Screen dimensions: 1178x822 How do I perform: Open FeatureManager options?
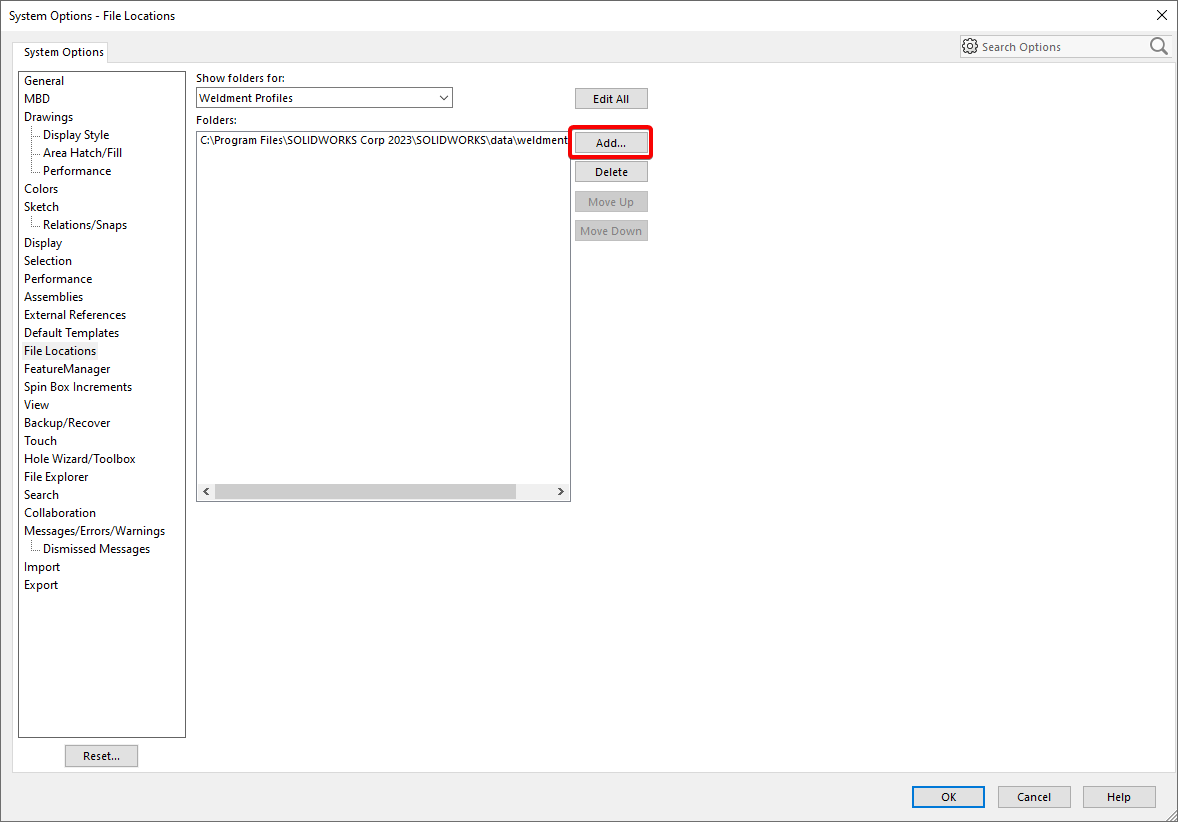pyautogui.click(x=67, y=369)
